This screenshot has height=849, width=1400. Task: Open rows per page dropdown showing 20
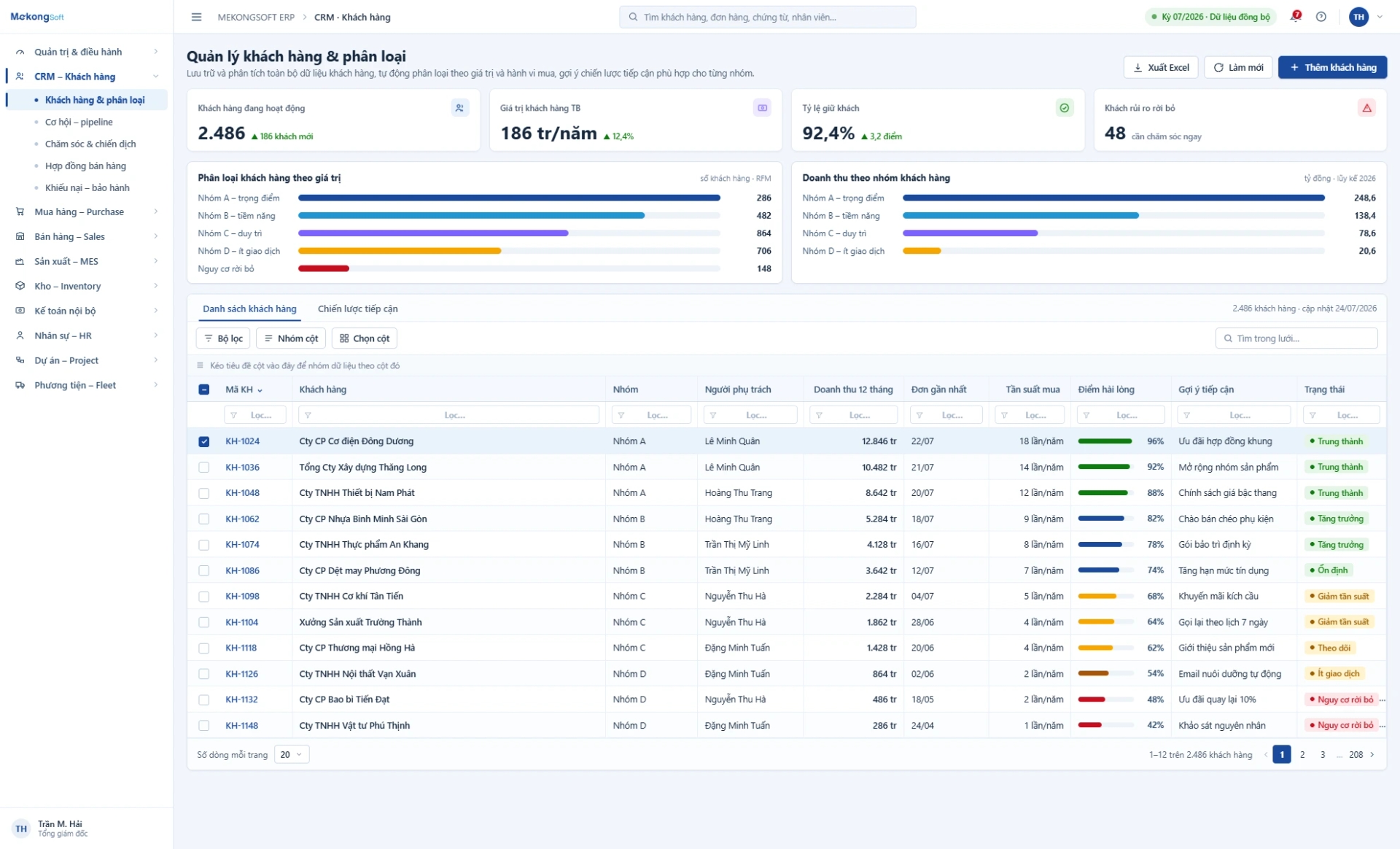292,754
